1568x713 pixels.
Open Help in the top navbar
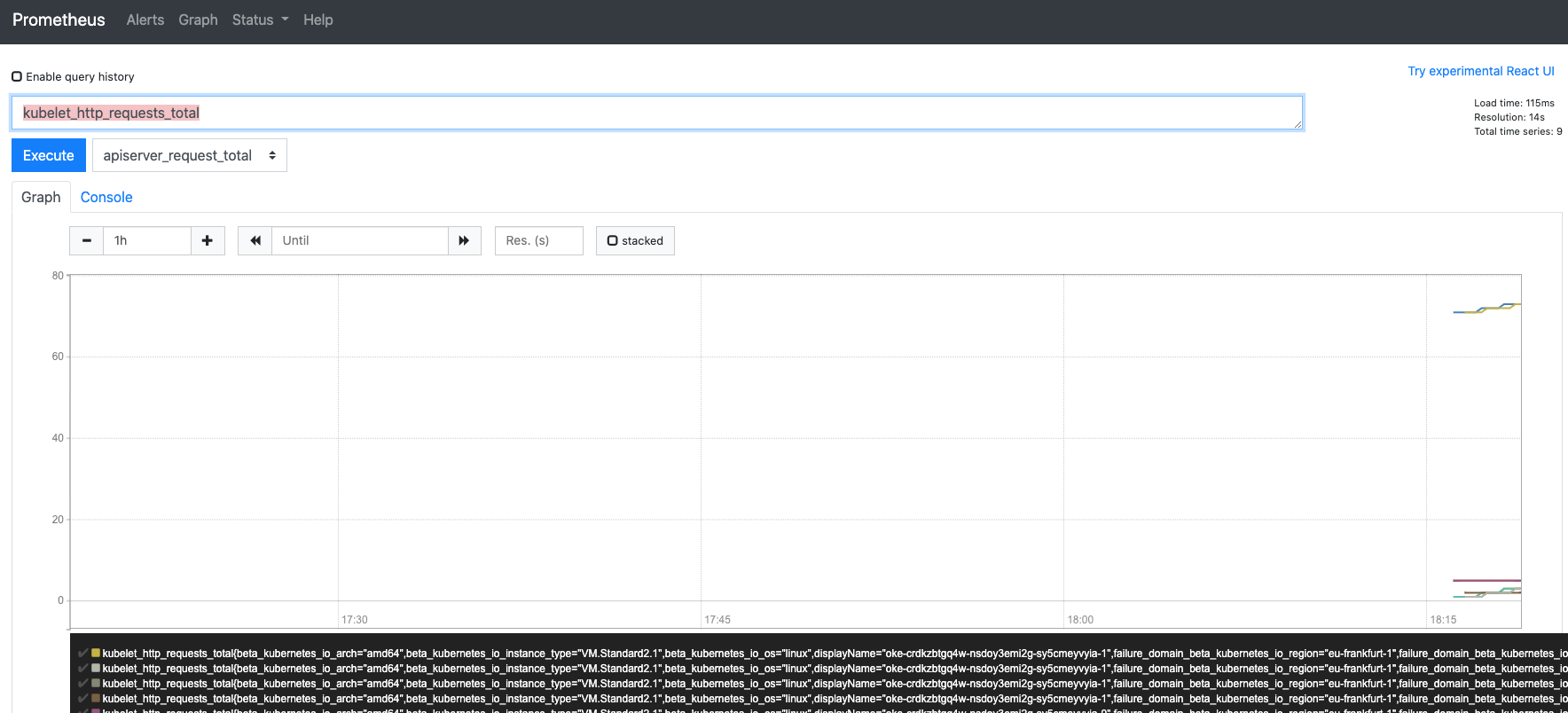(318, 20)
